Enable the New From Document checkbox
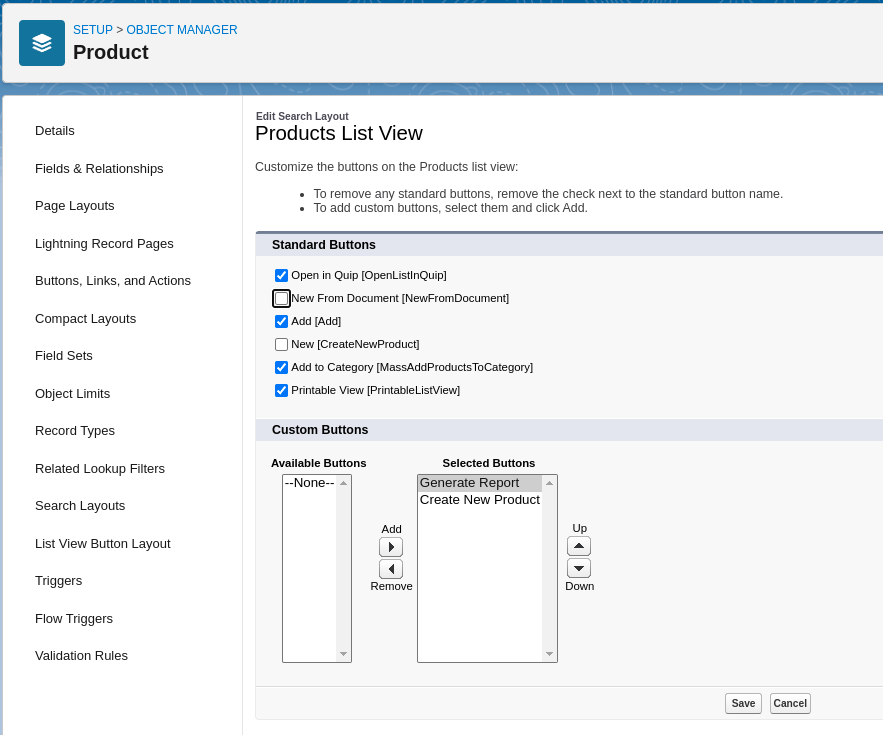This screenshot has height=735, width=883. click(x=281, y=298)
